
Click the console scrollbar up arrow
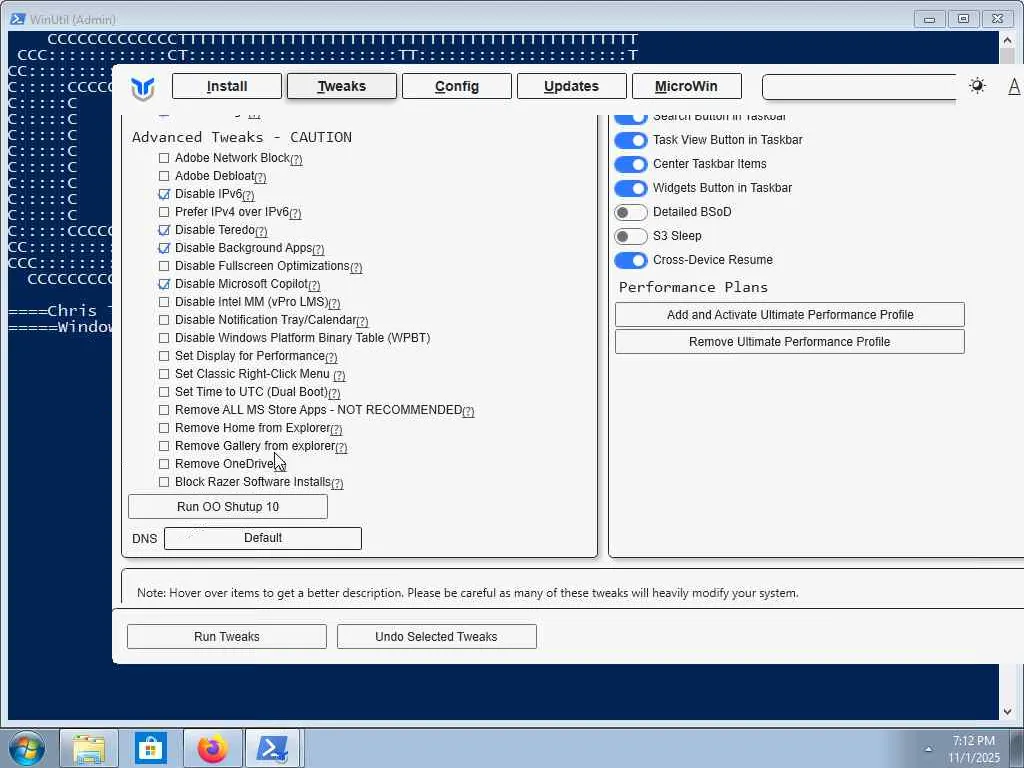point(1007,40)
